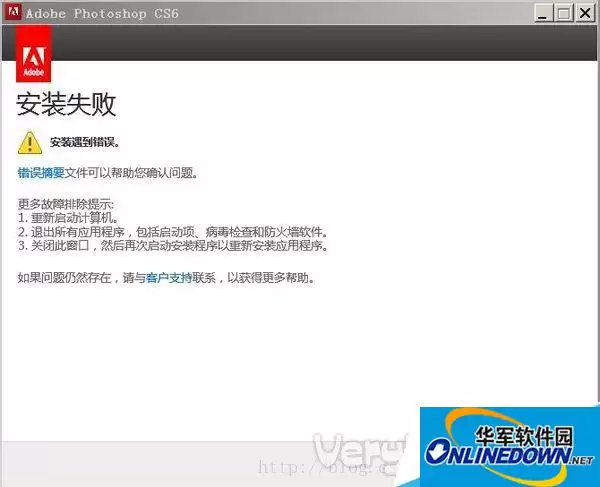Select tip 3 about 关闭此窗口

(x=173, y=246)
